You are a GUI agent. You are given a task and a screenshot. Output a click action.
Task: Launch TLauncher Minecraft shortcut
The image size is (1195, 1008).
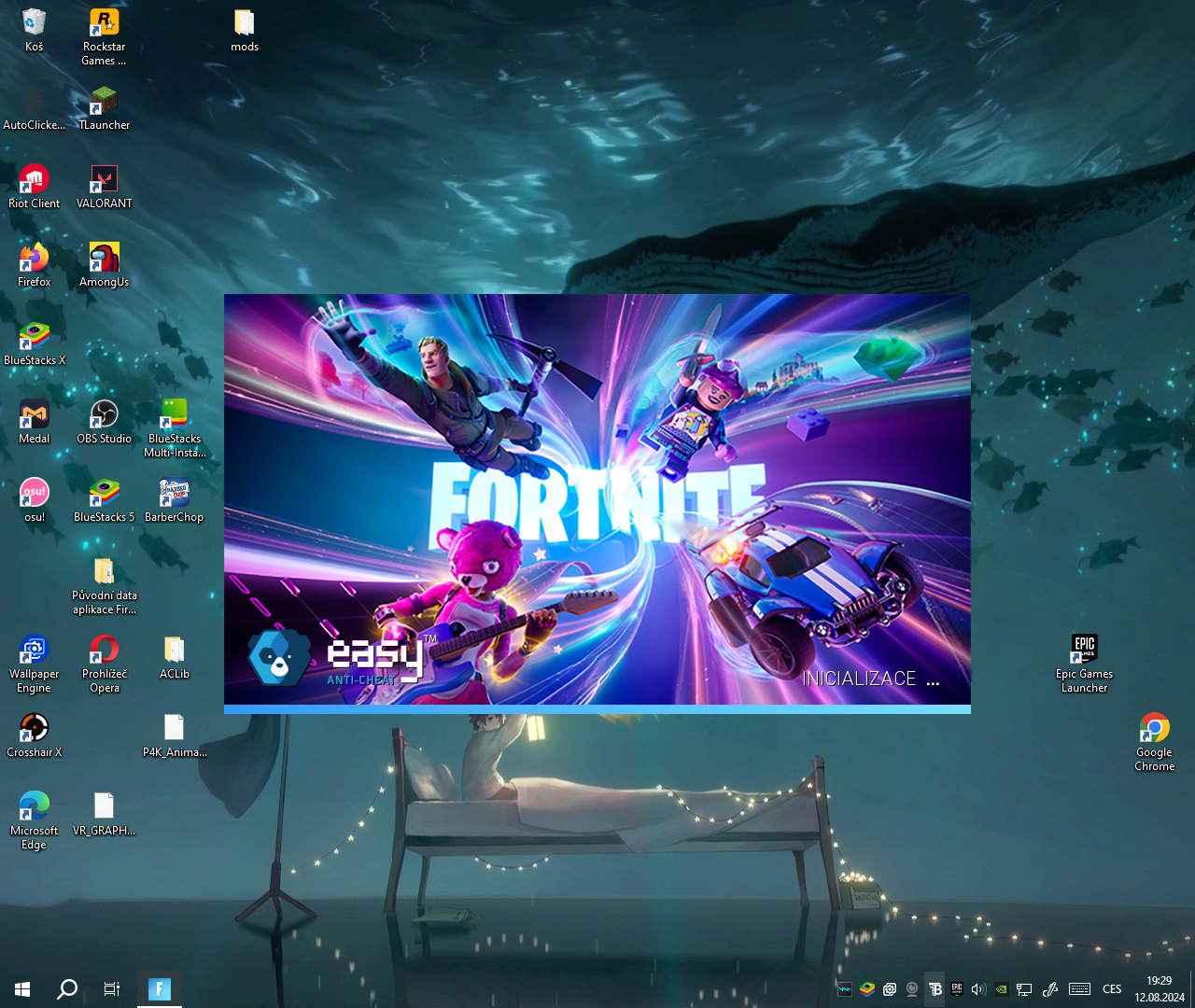point(104,108)
